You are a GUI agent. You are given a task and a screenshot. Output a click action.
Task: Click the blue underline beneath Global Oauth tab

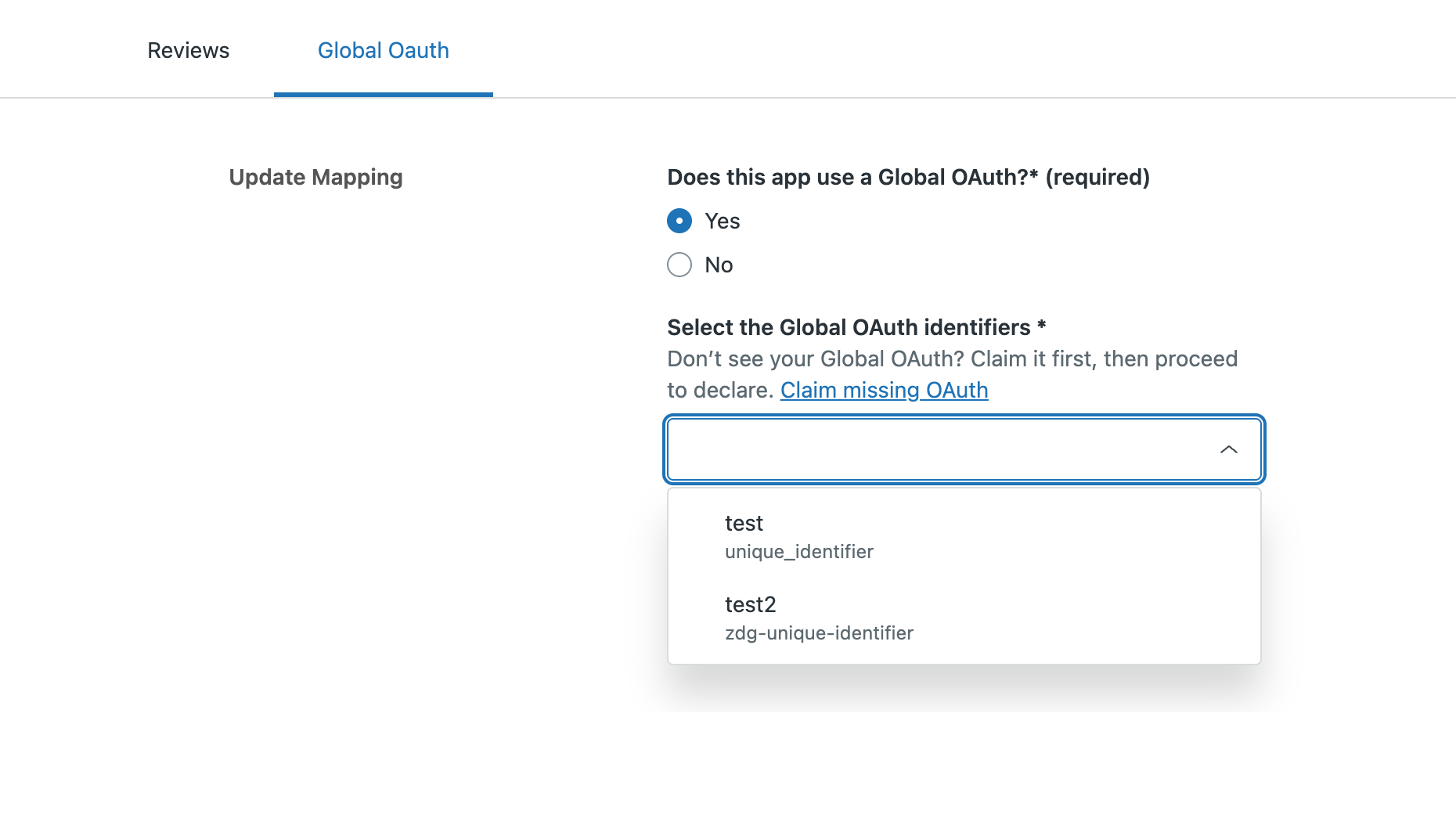[x=383, y=95]
